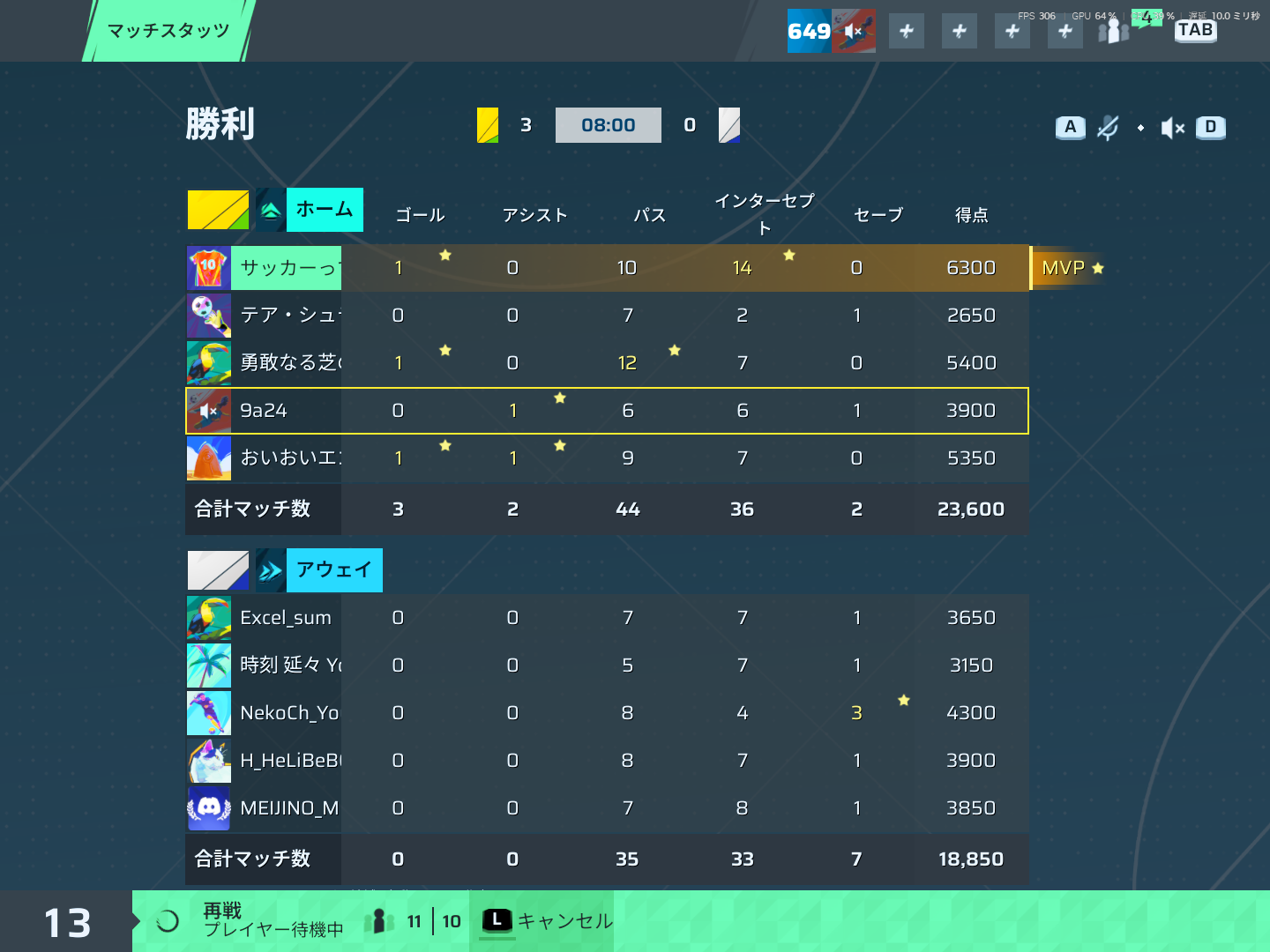Viewport: 1270px width, 952px height.
Task: Select player name 9a24
Action: point(264,411)
